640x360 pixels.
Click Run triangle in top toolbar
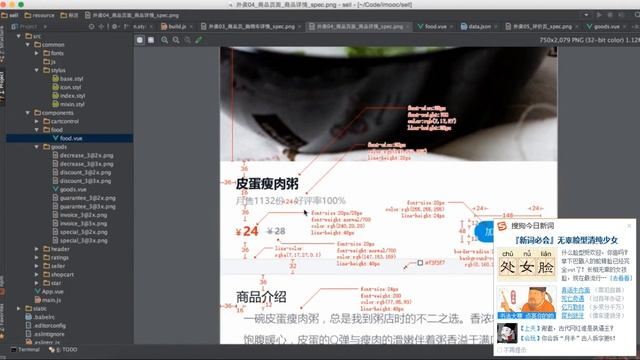point(599,15)
